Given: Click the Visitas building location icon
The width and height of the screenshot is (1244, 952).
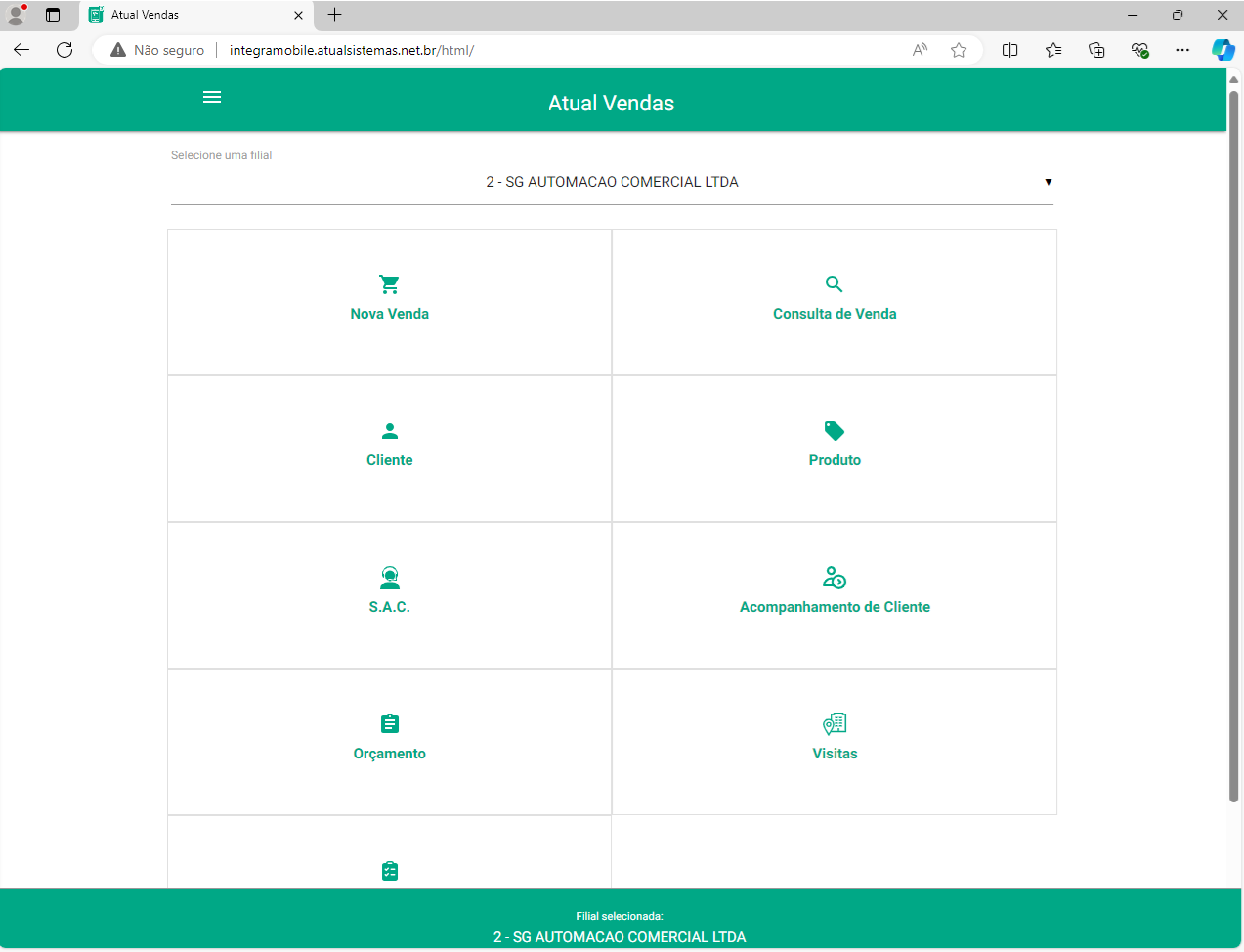Looking at the screenshot, I should 835,724.
